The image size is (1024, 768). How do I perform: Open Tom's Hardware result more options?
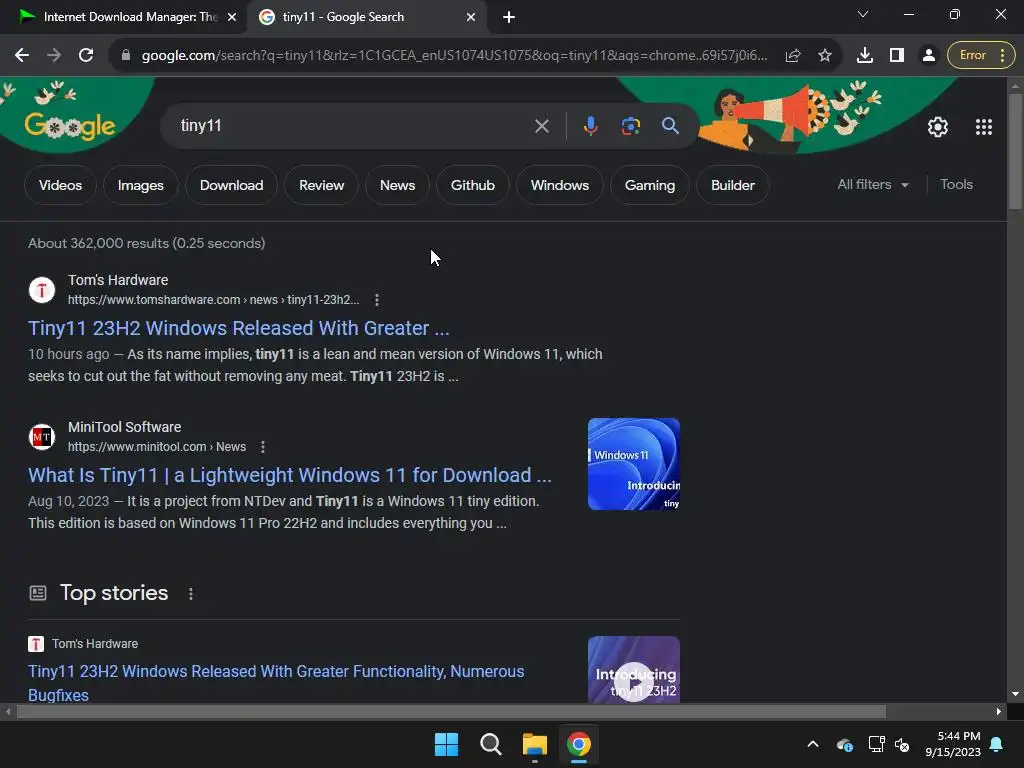pos(377,300)
